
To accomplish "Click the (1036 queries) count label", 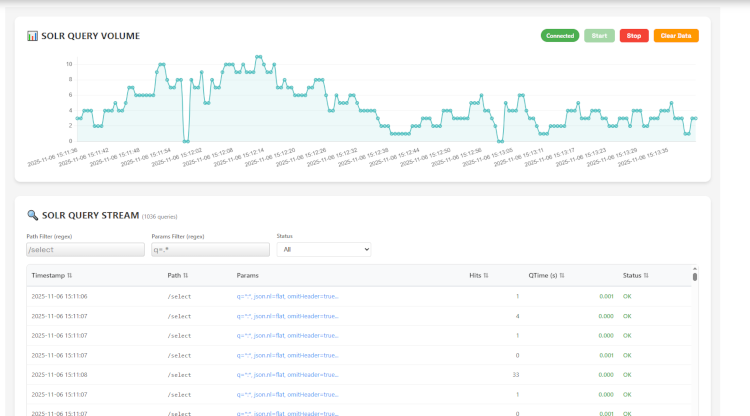I will (x=159, y=217).
